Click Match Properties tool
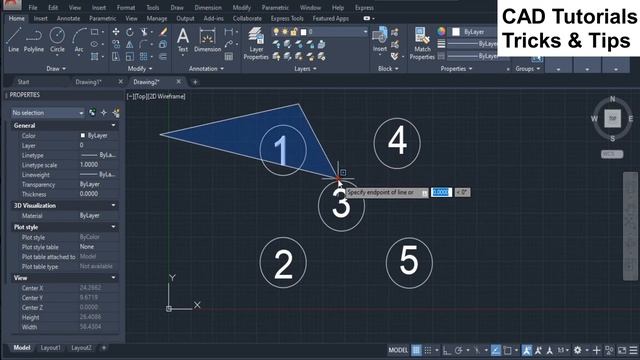640x360 pixels. coord(422,43)
